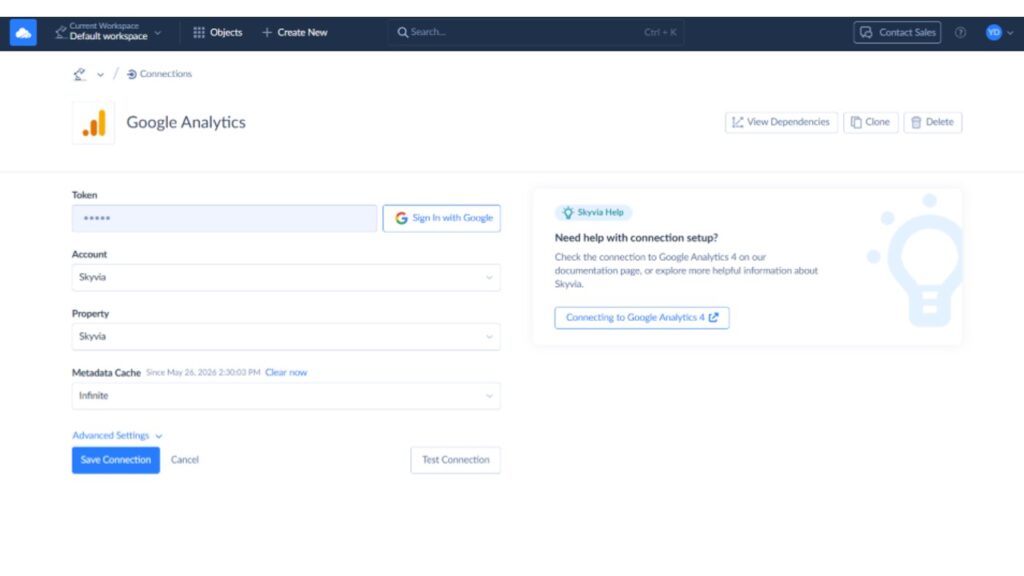Cancel editing the connection
Viewport: 1024px width, 576px height.
click(x=184, y=460)
